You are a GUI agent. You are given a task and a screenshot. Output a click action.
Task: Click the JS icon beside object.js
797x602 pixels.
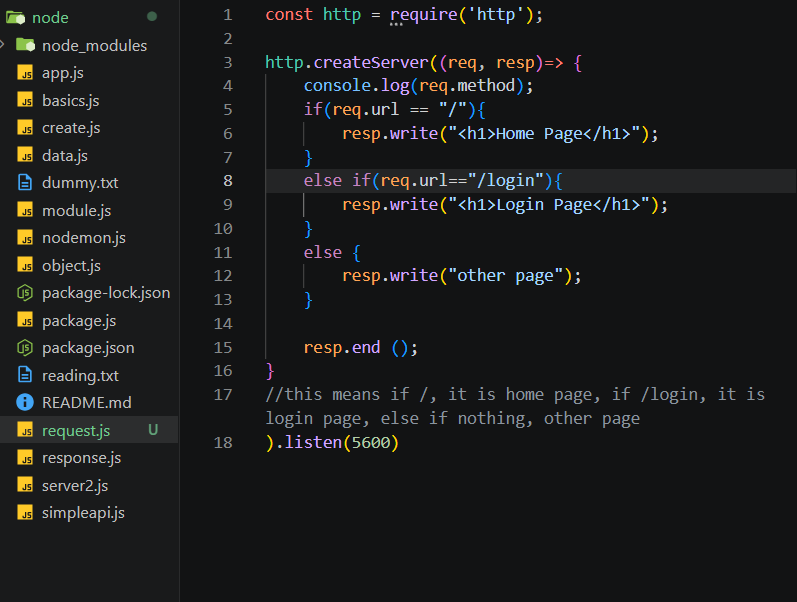click(x=25, y=265)
